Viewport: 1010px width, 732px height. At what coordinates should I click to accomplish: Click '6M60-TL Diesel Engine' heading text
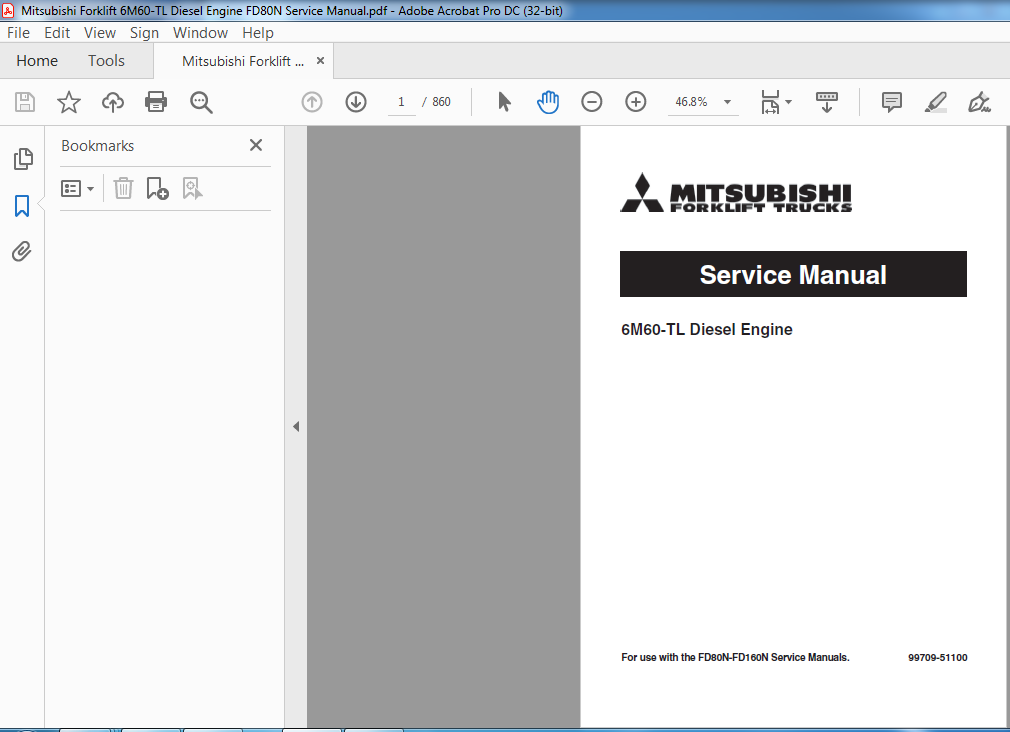pos(707,329)
